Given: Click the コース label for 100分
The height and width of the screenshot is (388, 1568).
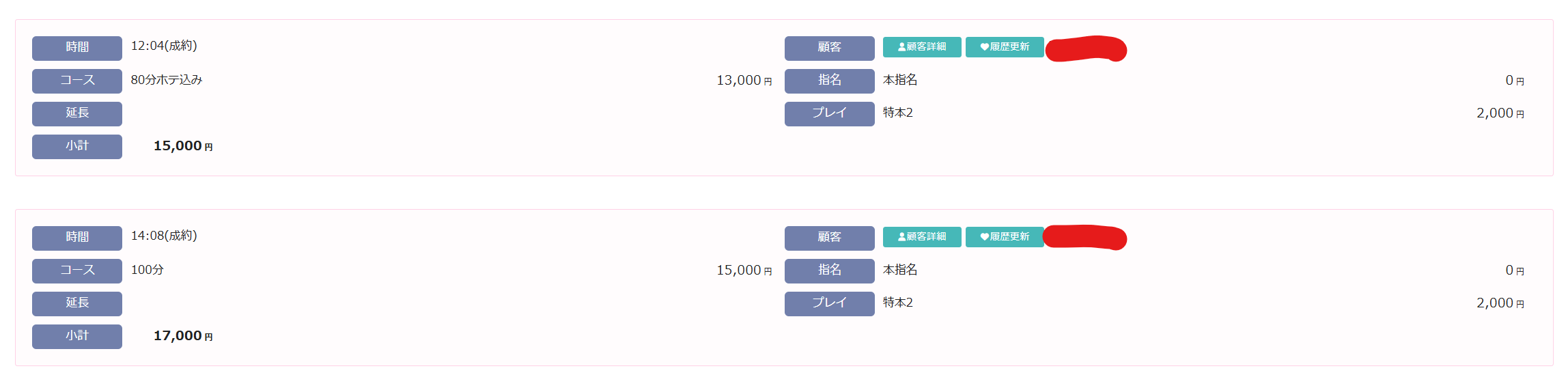Looking at the screenshot, I should (77, 271).
